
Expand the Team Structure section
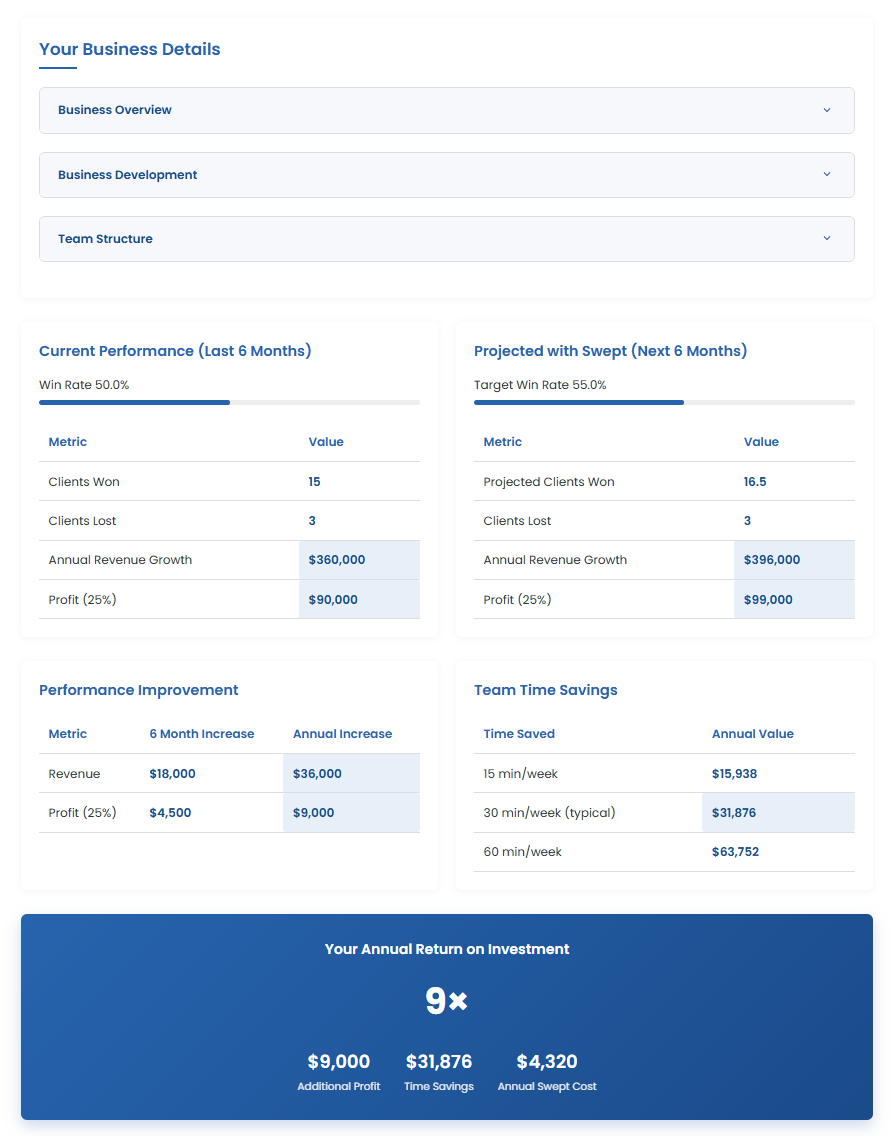point(446,239)
